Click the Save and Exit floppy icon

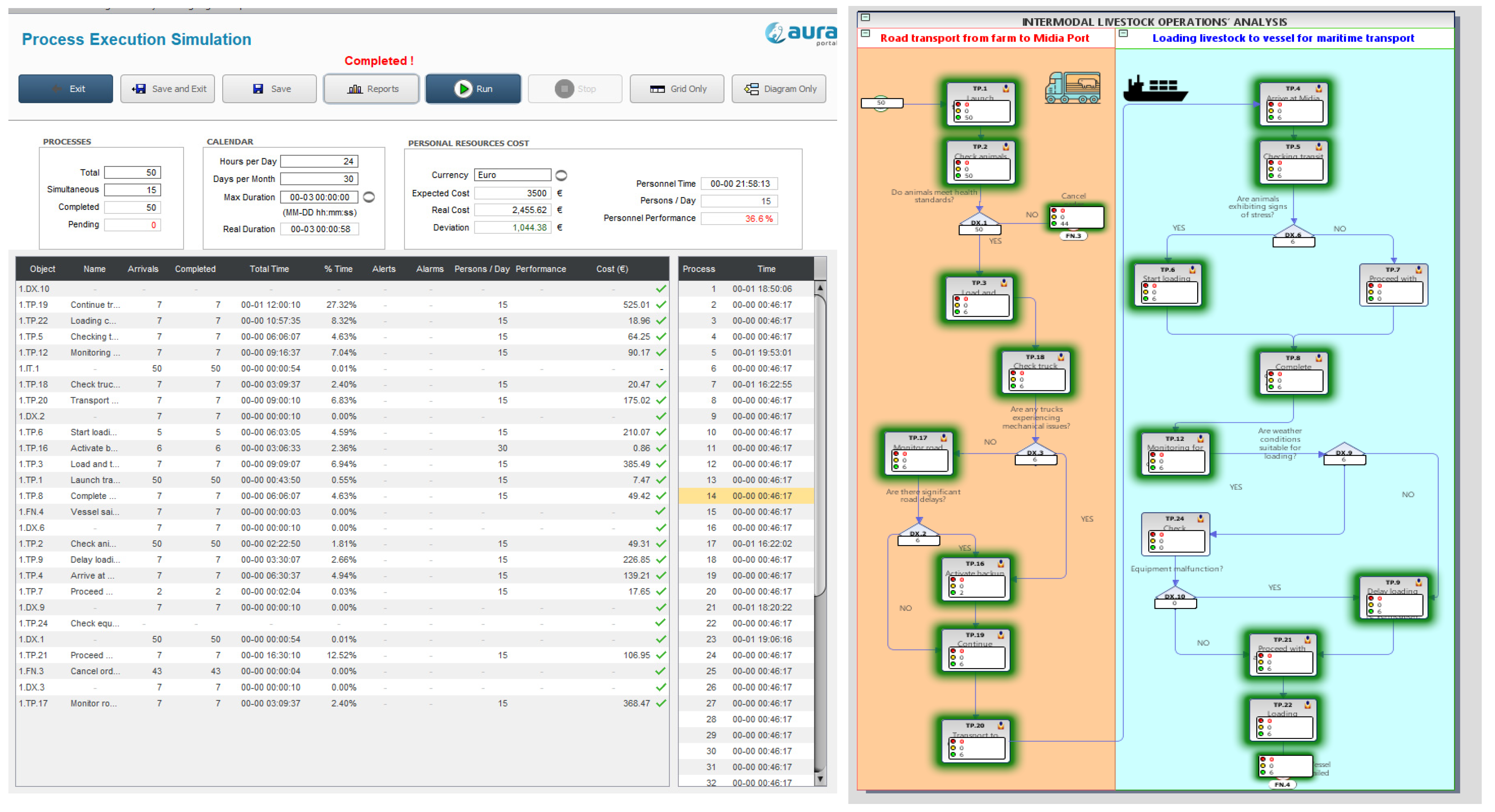pyautogui.click(x=139, y=89)
